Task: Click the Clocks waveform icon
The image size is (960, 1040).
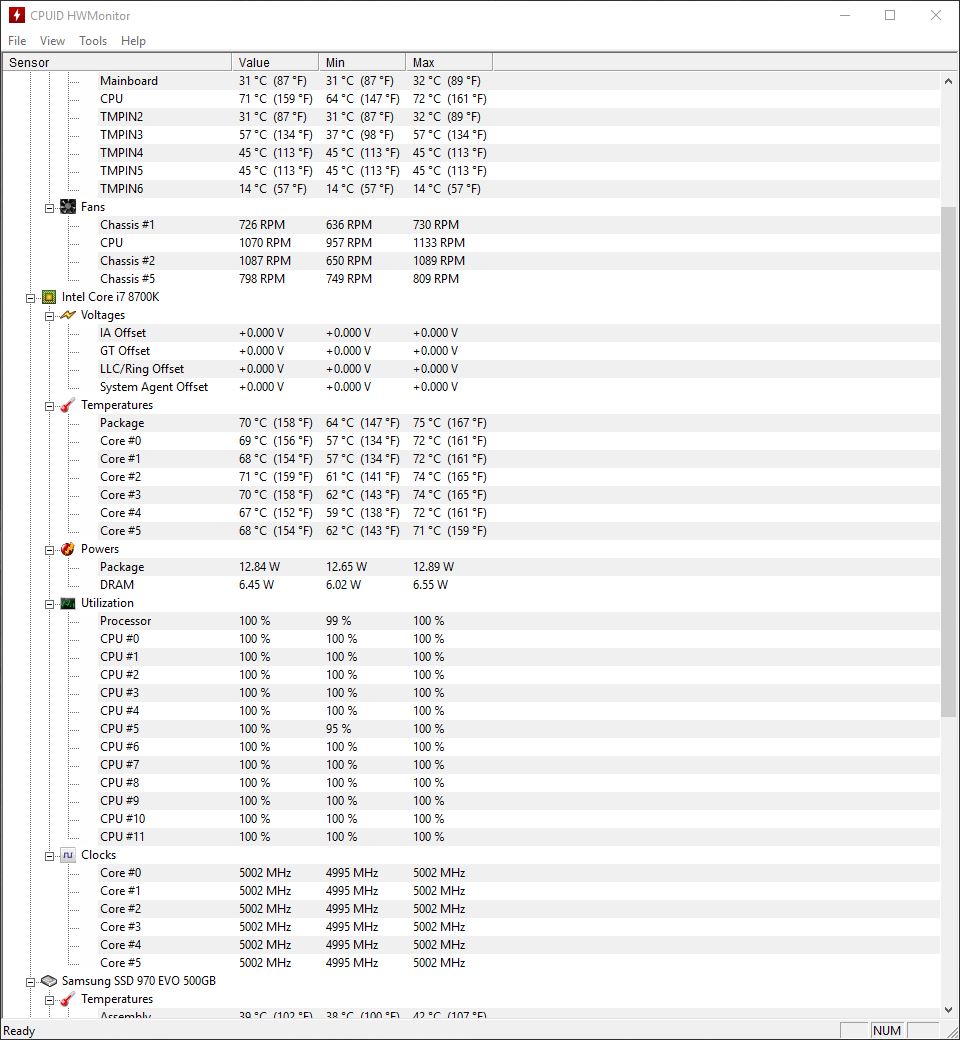Action: 68,855
